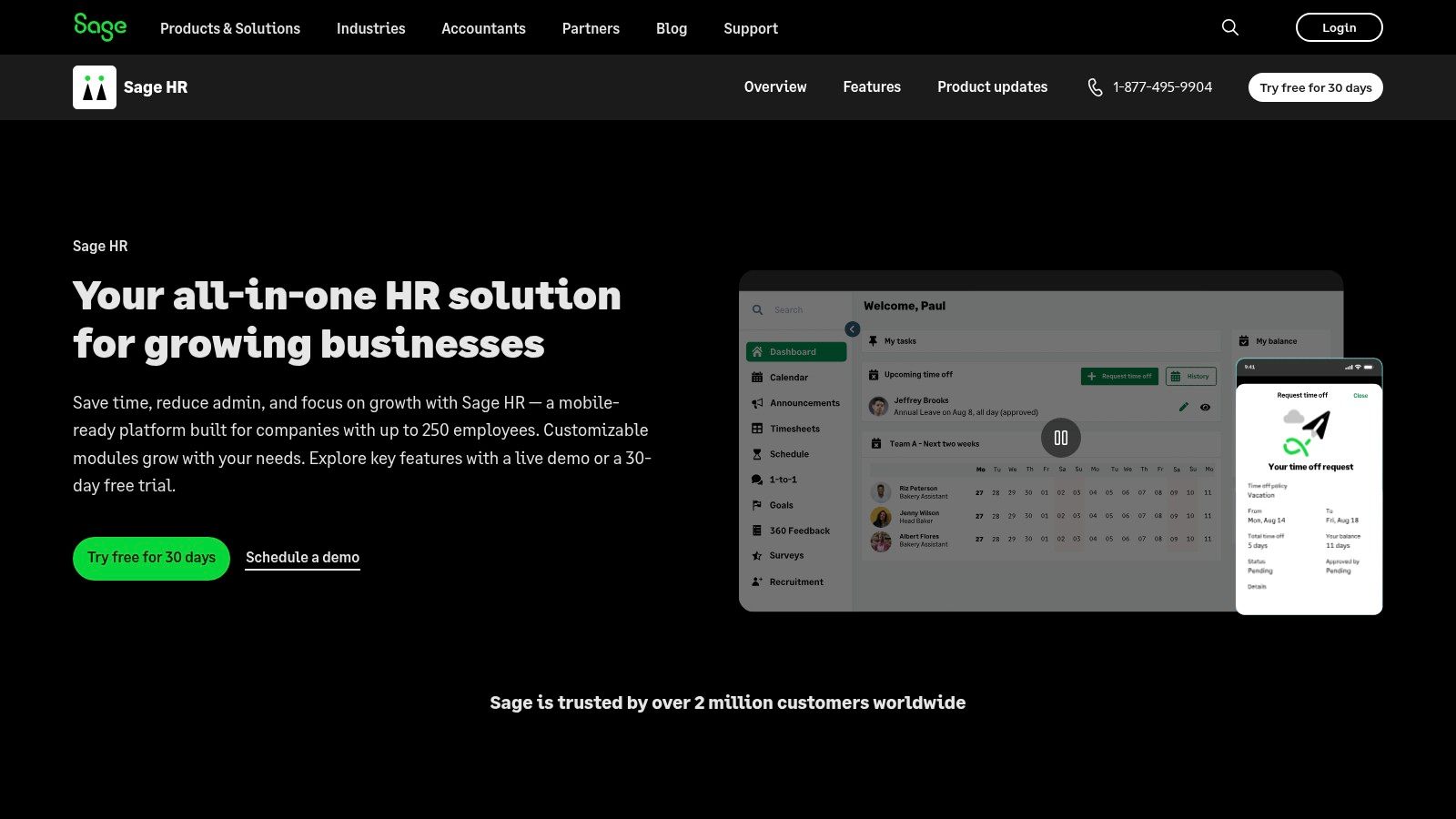Screen dimensions: 1456x819
Task: Click Request time off button in demo
Action: (x=1119, y=376)
